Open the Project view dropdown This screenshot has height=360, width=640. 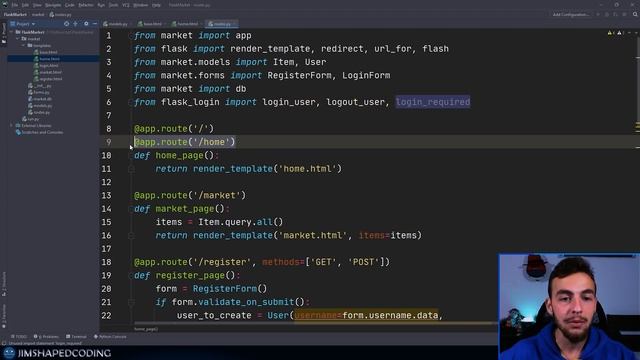pyautogui.click(x=23, y=24)
